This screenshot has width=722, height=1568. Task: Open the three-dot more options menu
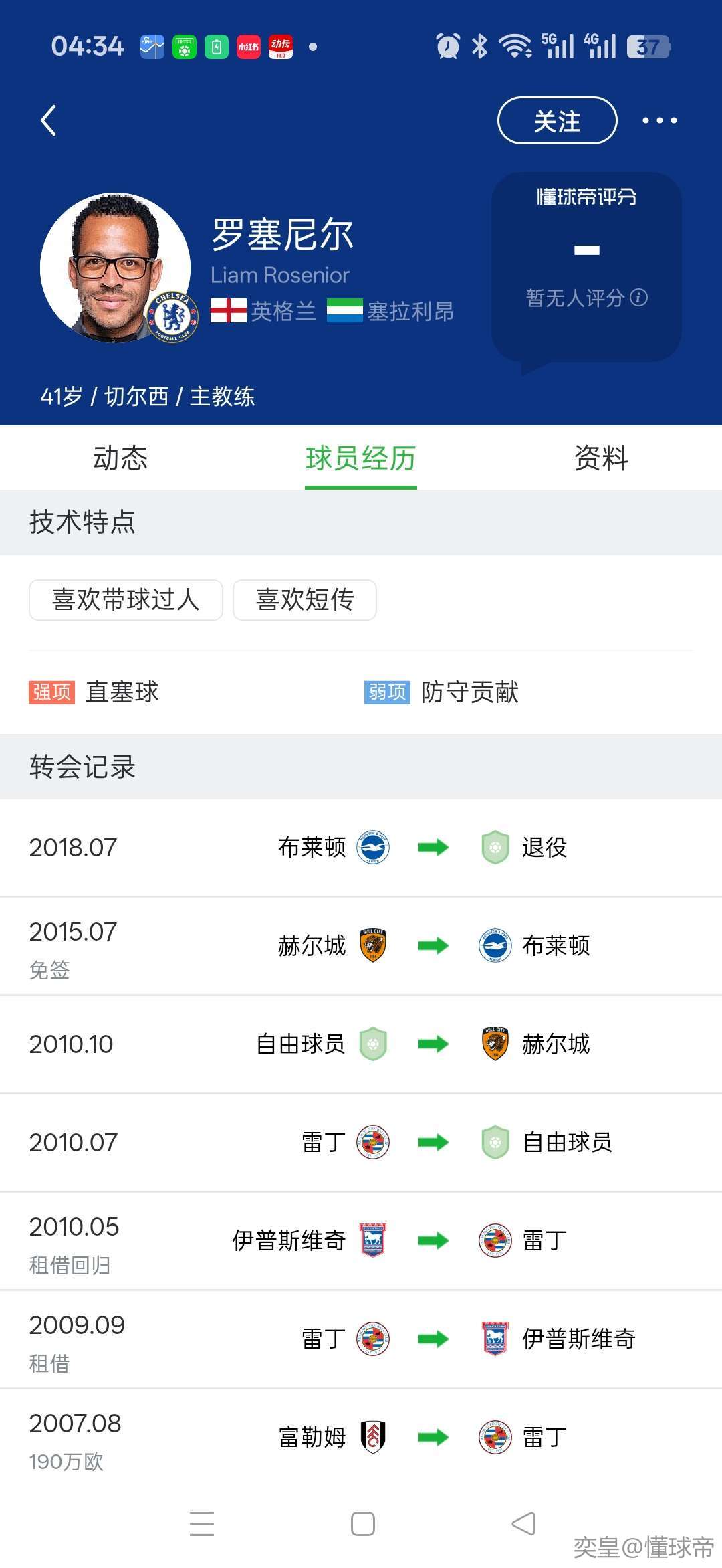click(659, 121)
